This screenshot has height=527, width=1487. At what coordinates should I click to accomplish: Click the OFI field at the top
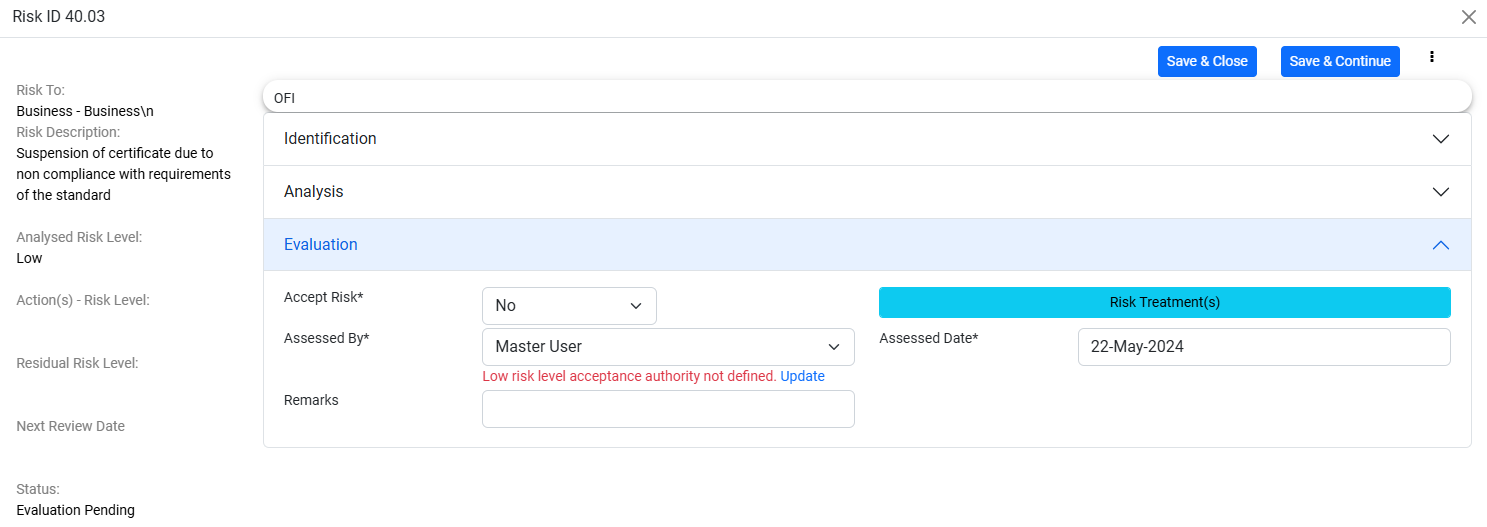point(866,98)
